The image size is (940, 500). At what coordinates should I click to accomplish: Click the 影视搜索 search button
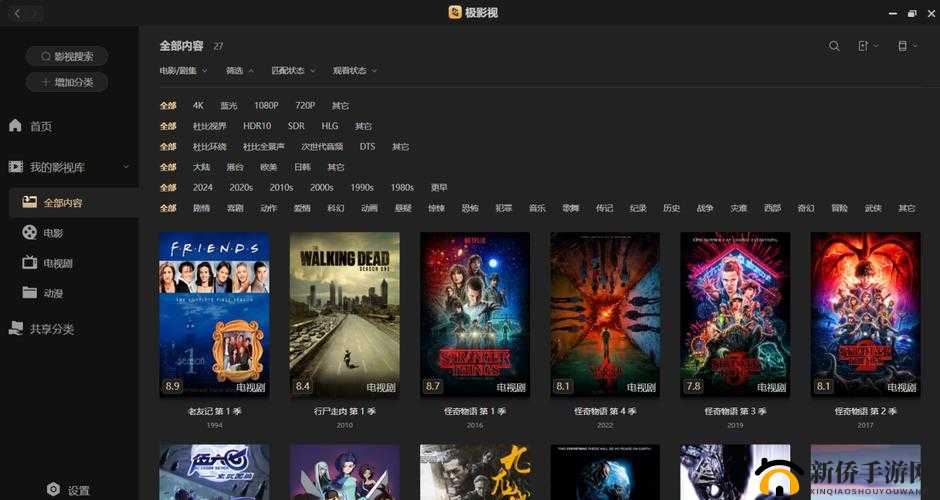pos(67,56)
